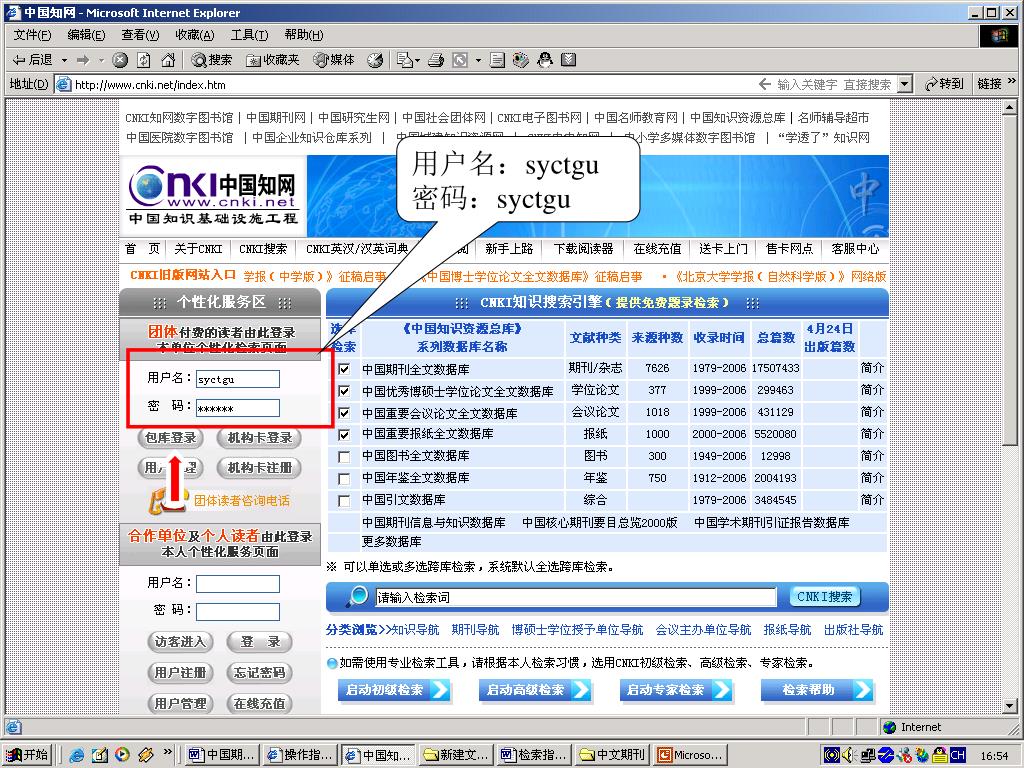Click page scrollbar down arrow
Image resolution: width=1024 pixels, height=768 pixels.
click(1010, 705)
